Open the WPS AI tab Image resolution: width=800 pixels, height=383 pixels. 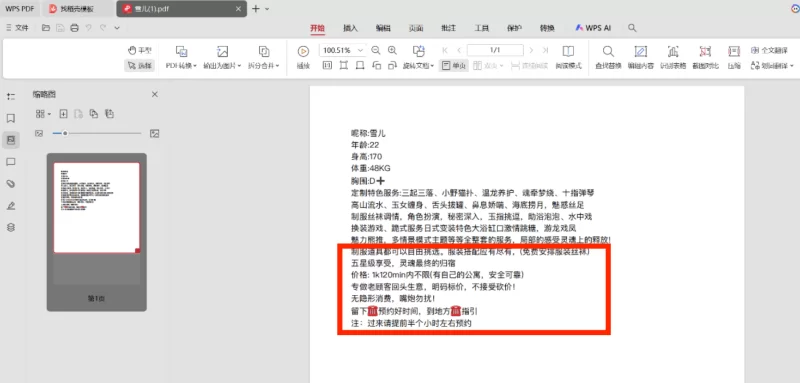click(x=593, y=29)
